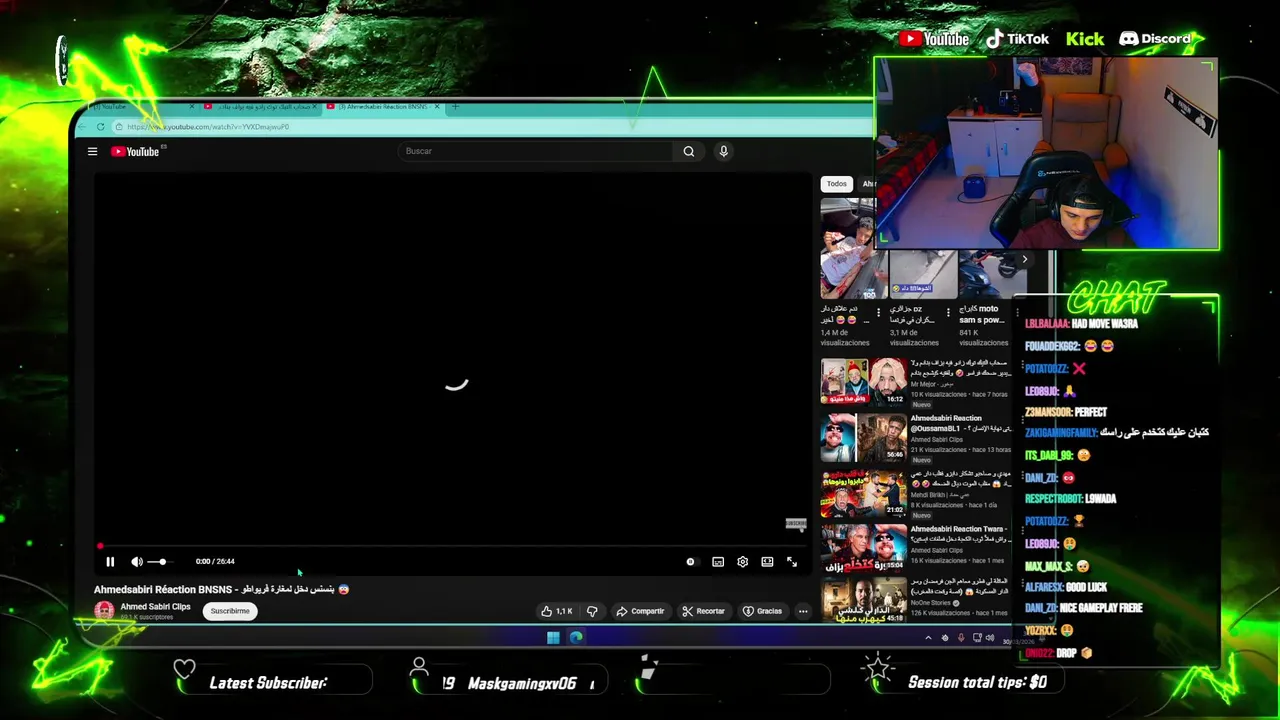Open the Ahmed Sabiri Clips channel name
Image resolution: width=1280 pixels, height=720 pixels.
[x=155, y=607]
